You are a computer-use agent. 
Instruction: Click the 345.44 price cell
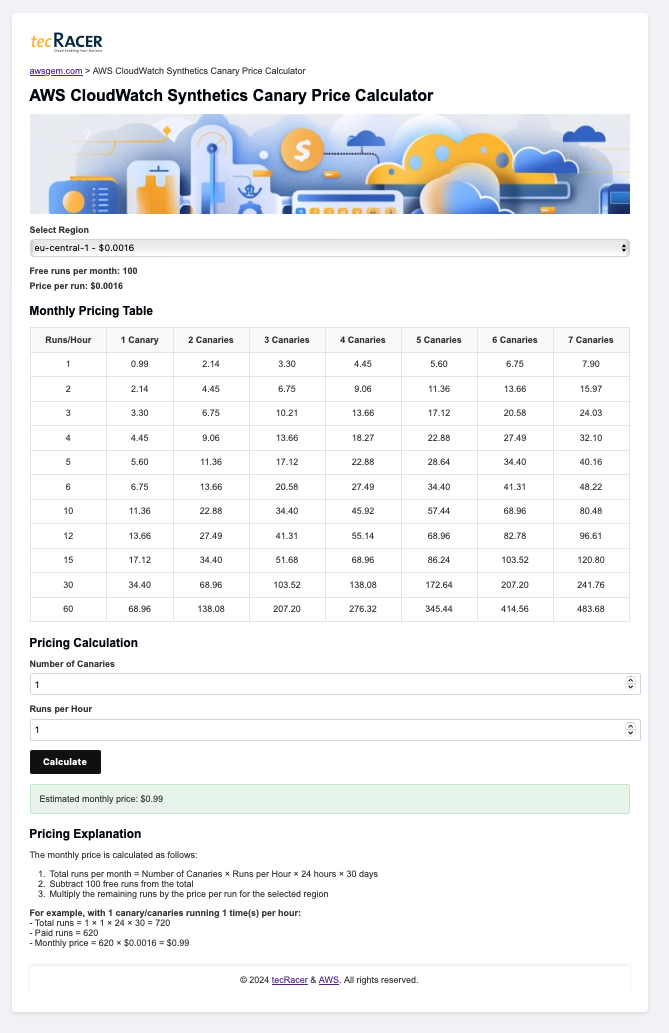coord(439,609)
